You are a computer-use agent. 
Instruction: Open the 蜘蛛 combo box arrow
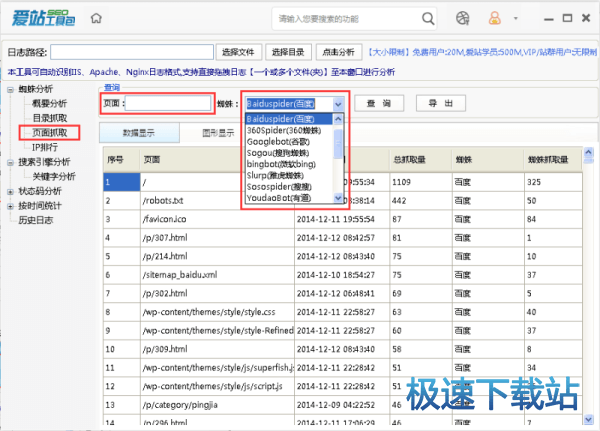[x=338, y=104]
